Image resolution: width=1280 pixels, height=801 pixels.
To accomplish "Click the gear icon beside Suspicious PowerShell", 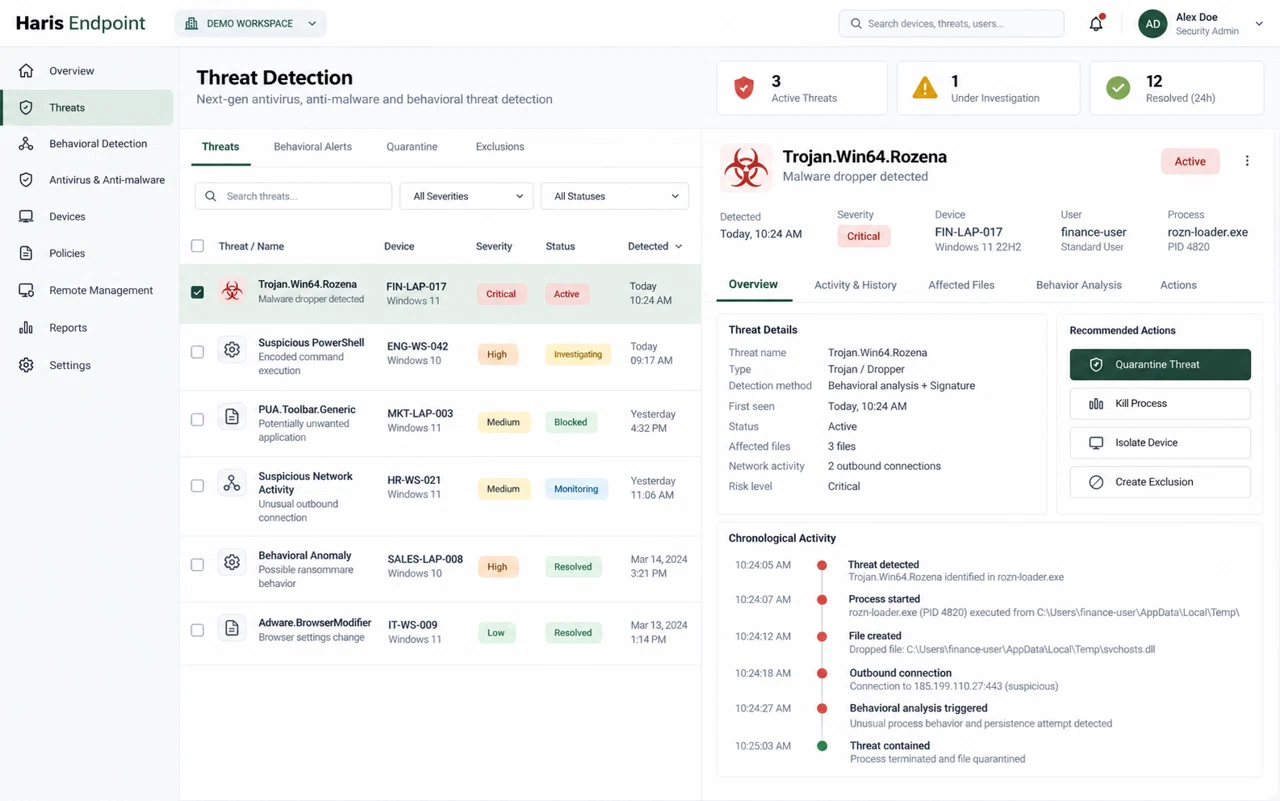I will tap(232, 350).
